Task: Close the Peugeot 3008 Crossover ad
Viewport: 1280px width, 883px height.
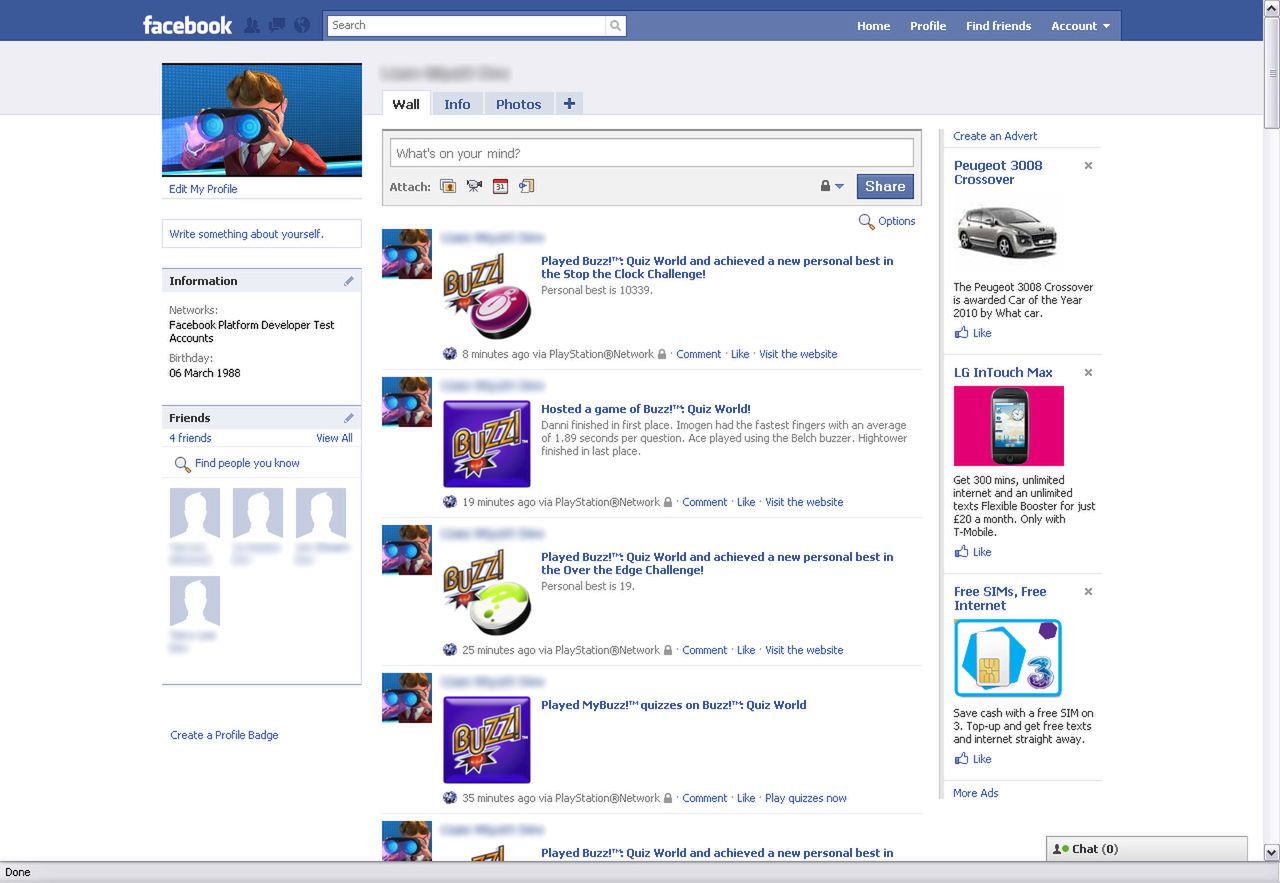Action: [x=1088, y=166]
